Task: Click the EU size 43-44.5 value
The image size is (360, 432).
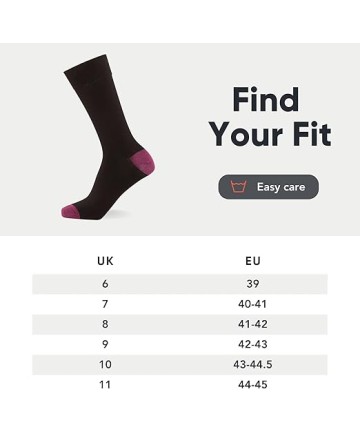Action: point(253,365)
